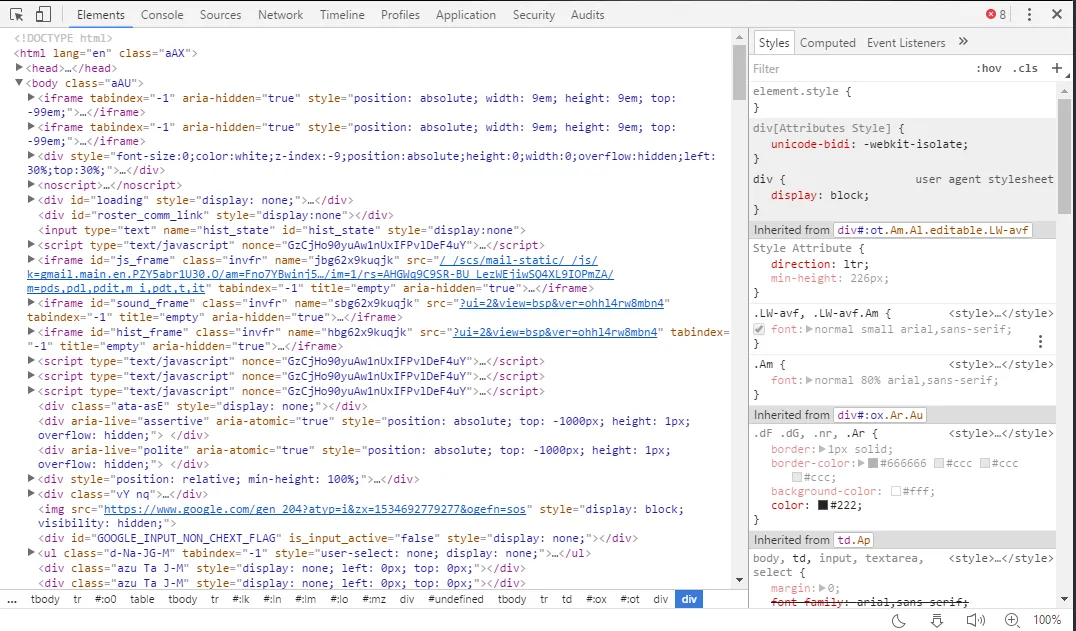Click the red error count indicator
This screenshot has width=1076, height=631.
click(x=996, y=14)
